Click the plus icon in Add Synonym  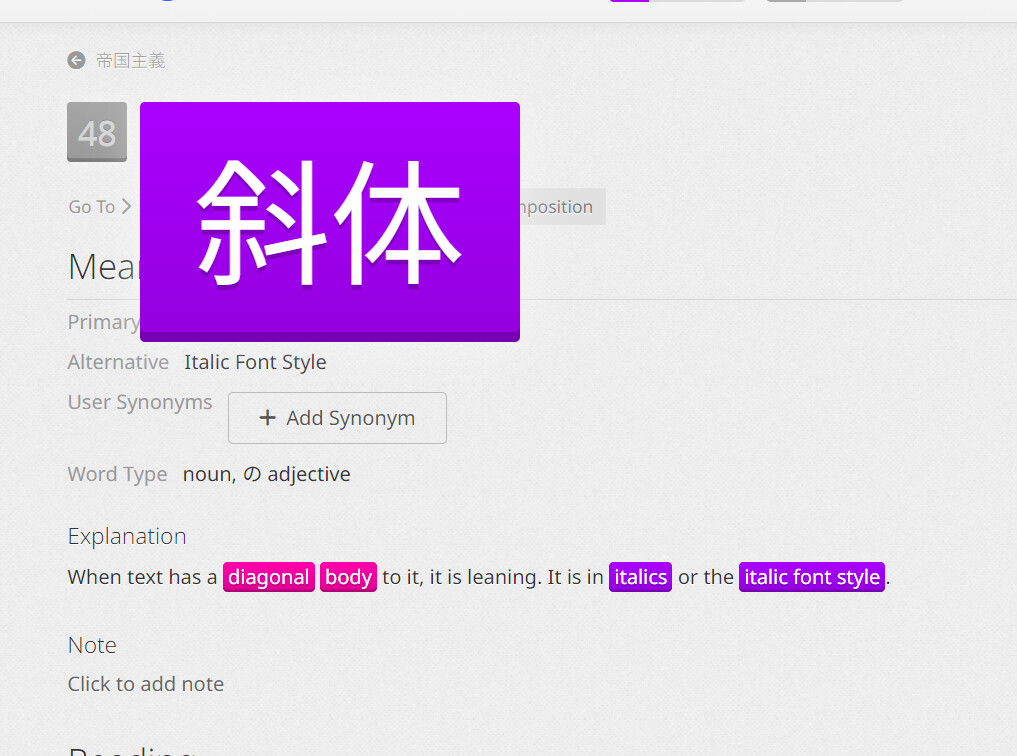coord(267,418)
